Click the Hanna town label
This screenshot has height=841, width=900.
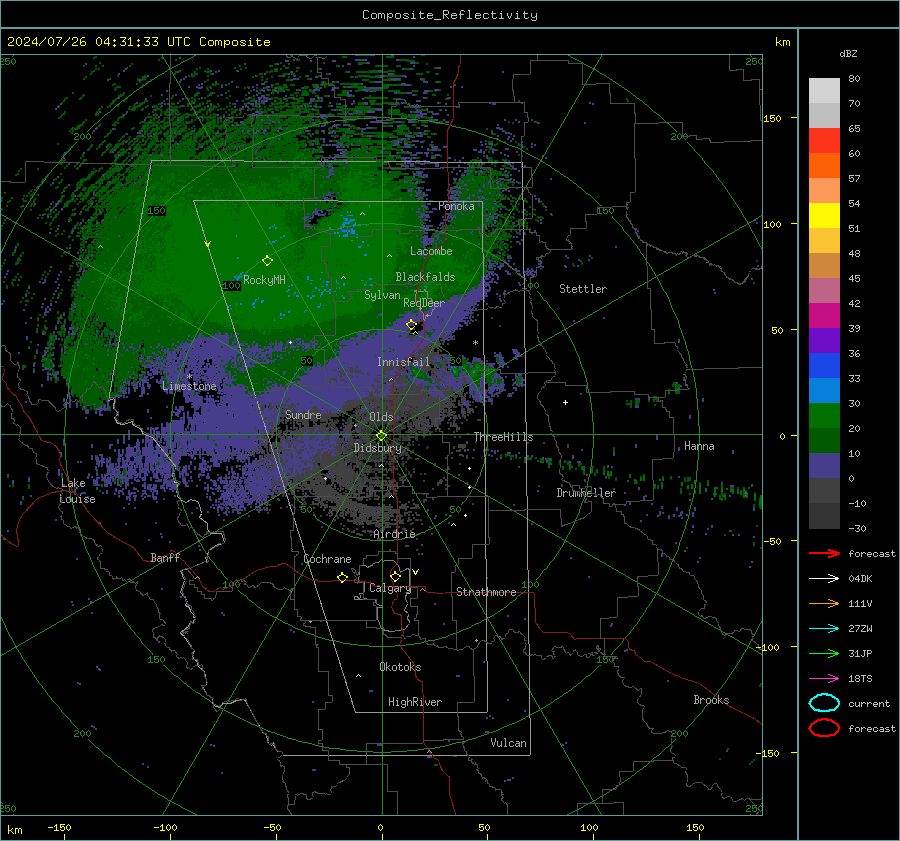(699, 446)
